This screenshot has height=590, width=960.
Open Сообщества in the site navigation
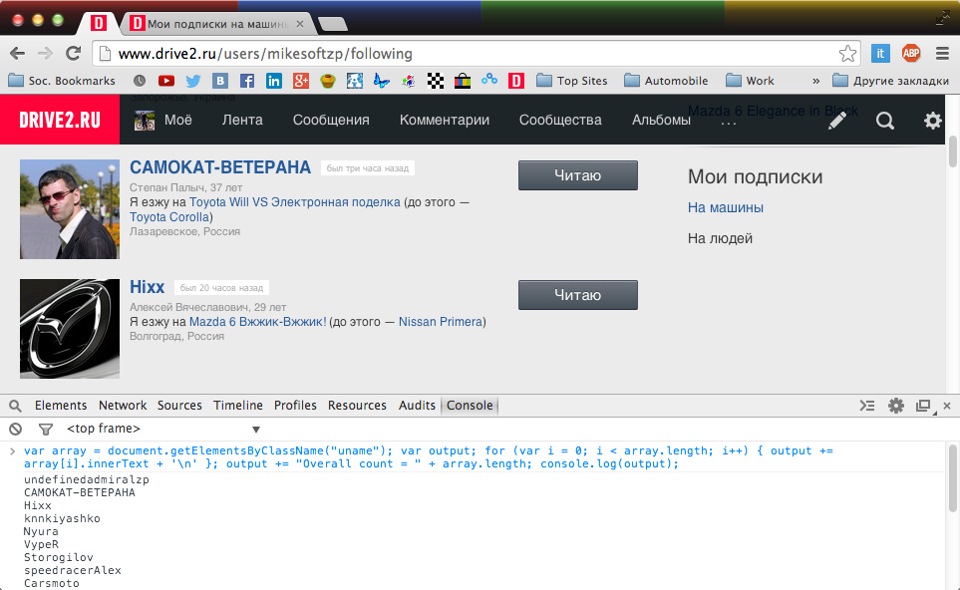pyautogui.click(x=560, y=120)
